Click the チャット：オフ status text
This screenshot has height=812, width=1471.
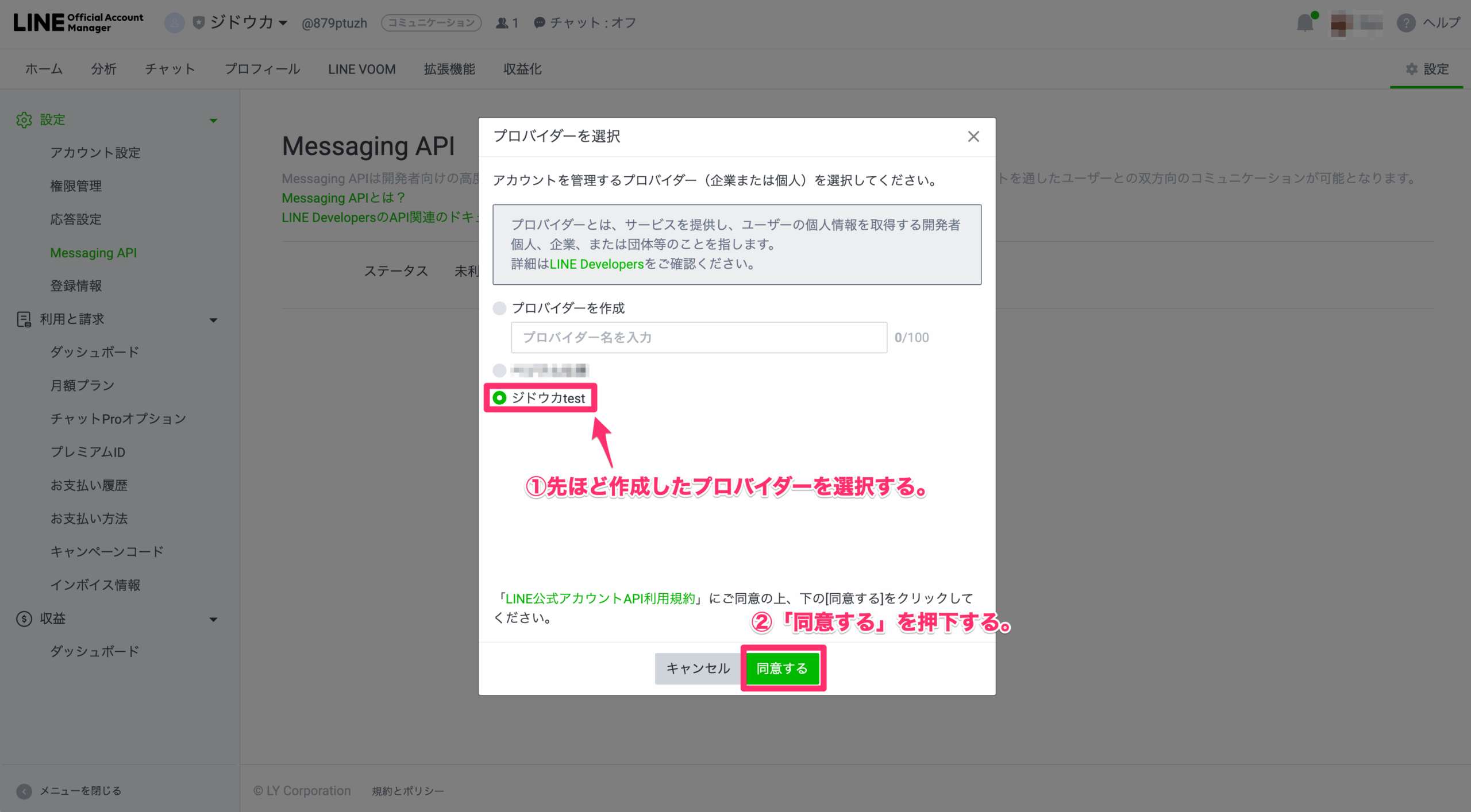593,23
